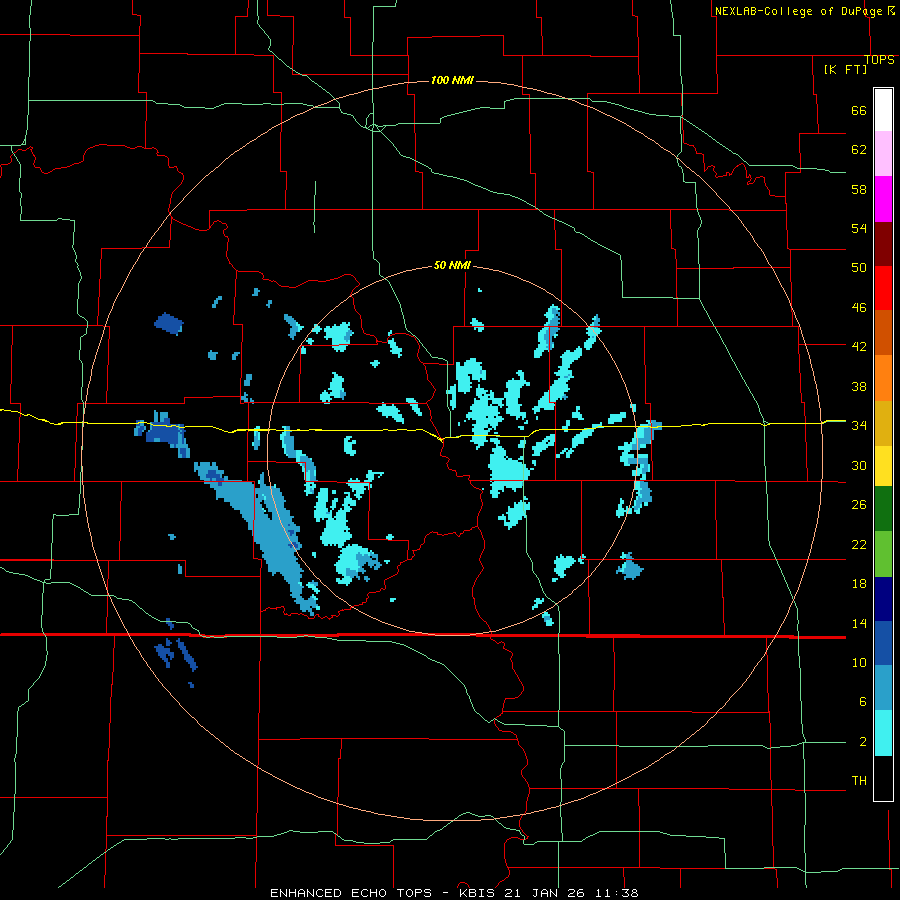Screen dimensions: 900x900
Task: Click the 38 legend value
Action: [x=859, y=386]
